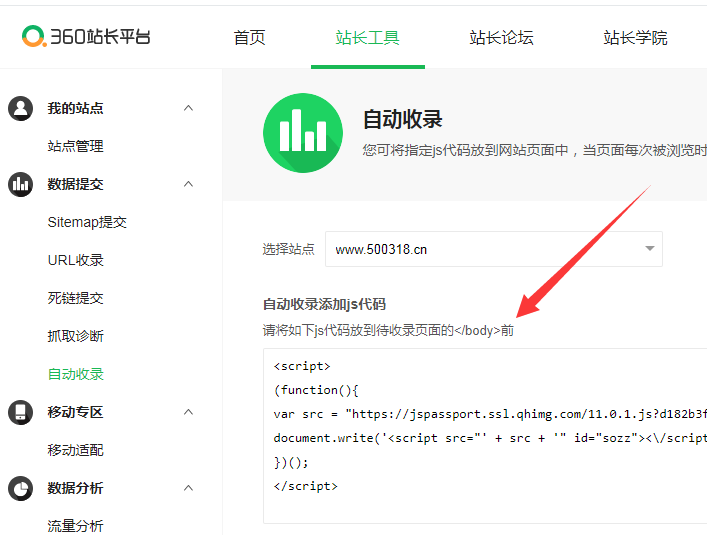Click the 自动收录添加js代码 heading
This screenshot has width=707, height=535.
point(325,304)
